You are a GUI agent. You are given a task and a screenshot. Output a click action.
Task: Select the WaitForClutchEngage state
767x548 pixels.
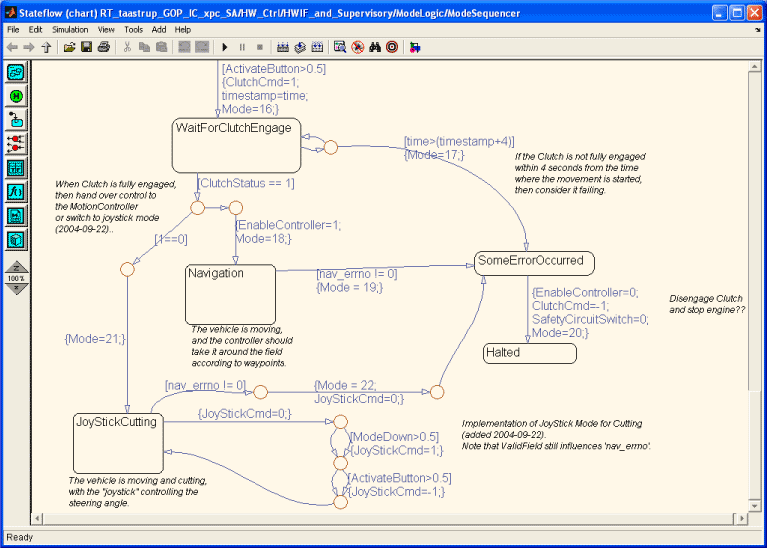point(236,145)
